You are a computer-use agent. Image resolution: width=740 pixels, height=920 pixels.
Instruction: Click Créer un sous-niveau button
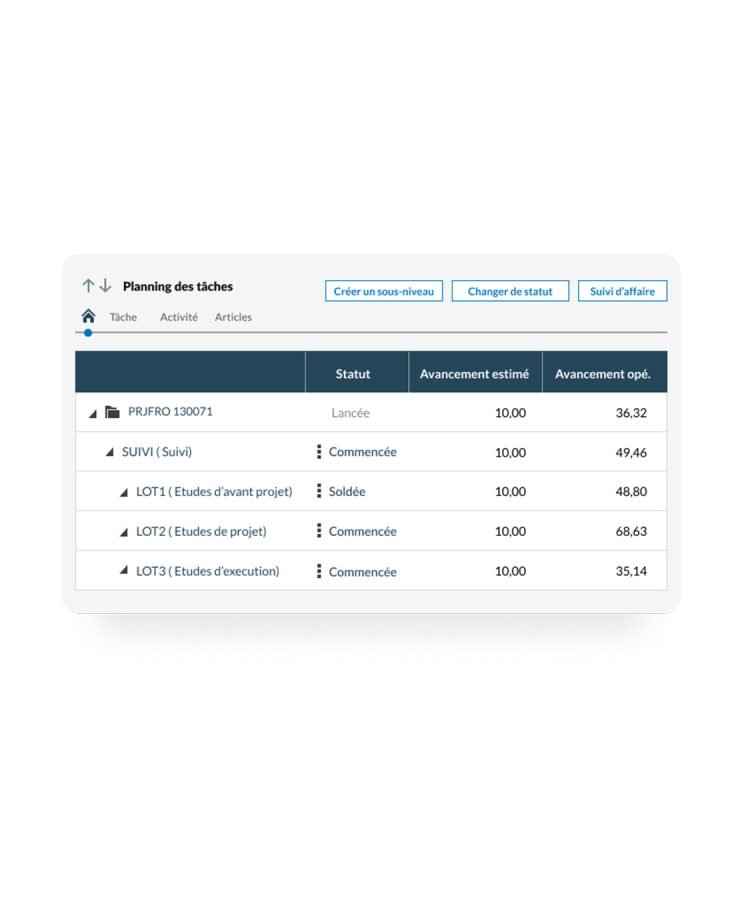click(384, 291)
